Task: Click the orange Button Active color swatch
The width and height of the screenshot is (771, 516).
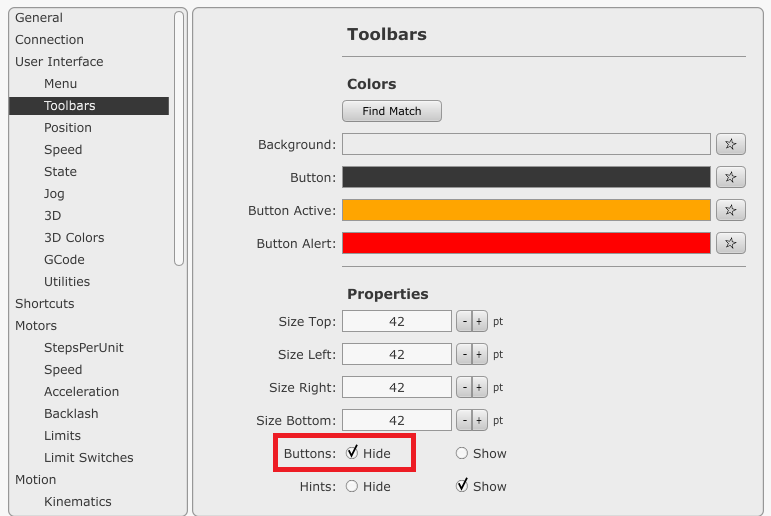Action: (x=526, y=210)
